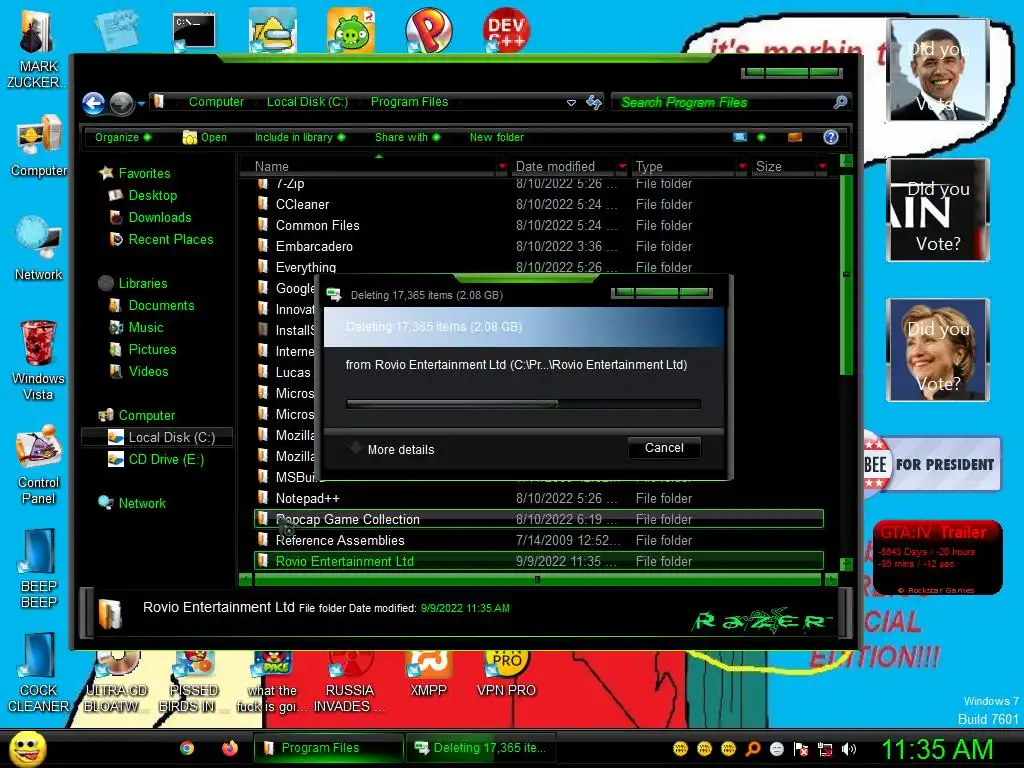The height and width of the screenshot is (768, 1024).
Task: Open Documents library
Action: coord(161,306)
